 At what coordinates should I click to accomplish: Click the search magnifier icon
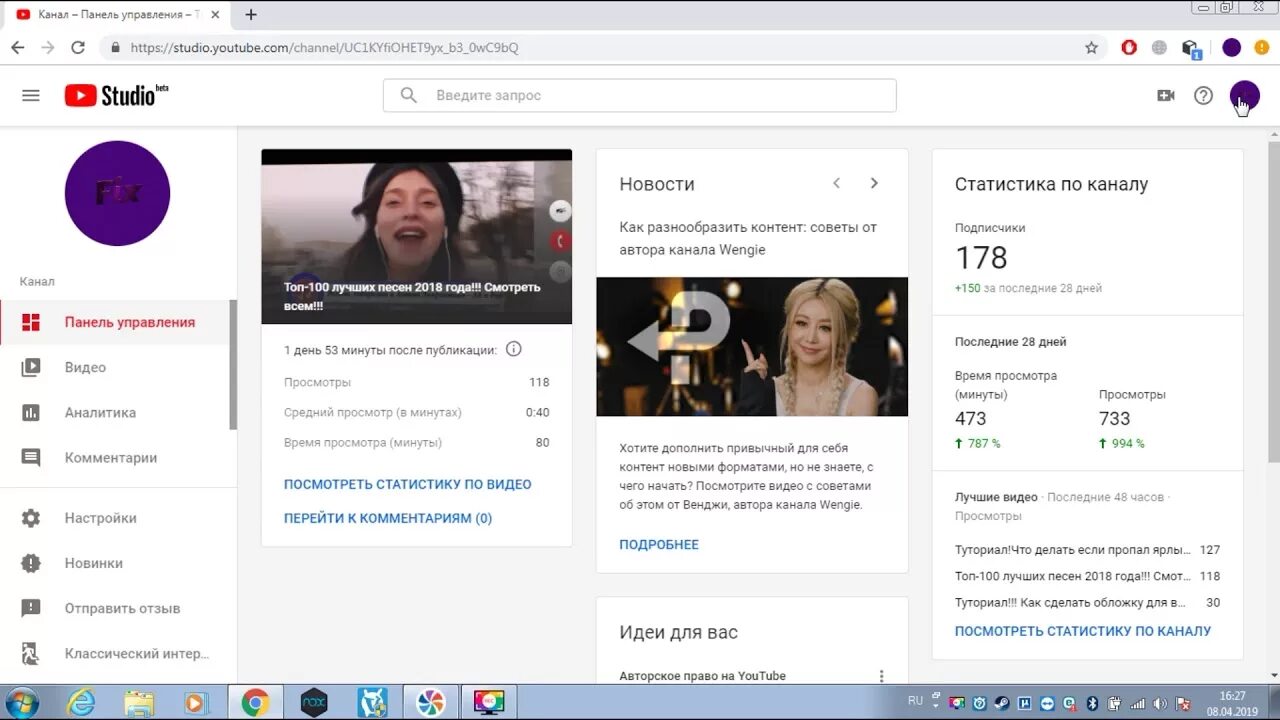[x=408, y=95]
